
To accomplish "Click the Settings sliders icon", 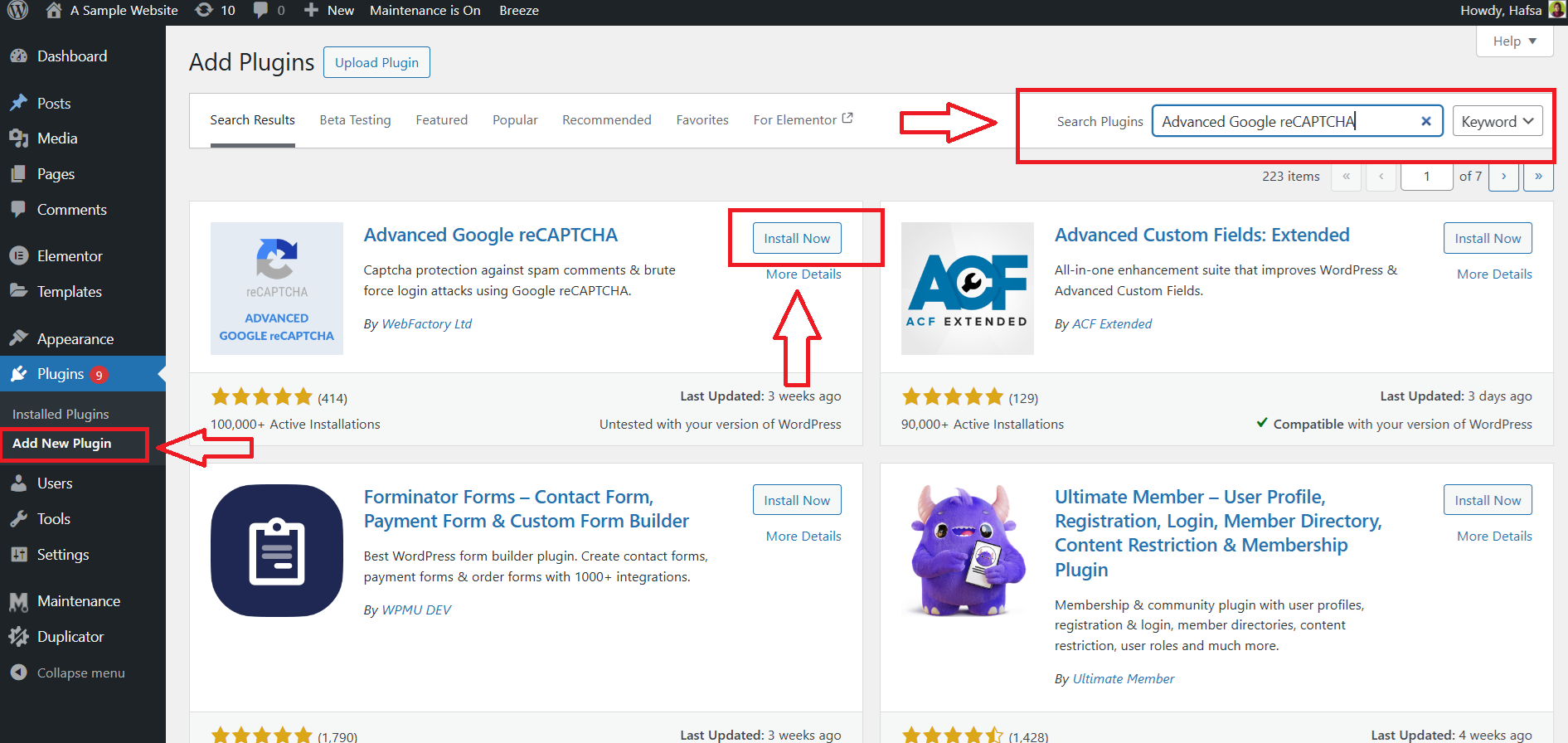I will [18, 554].
